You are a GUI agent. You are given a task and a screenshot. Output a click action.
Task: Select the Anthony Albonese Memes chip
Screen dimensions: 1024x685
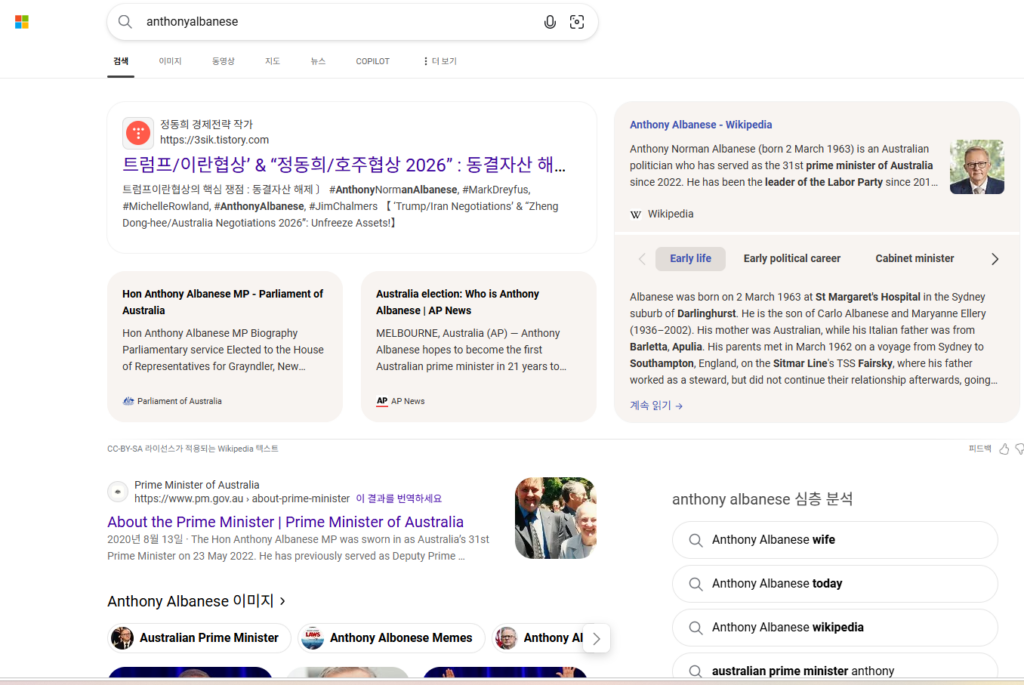coord(391,638)
